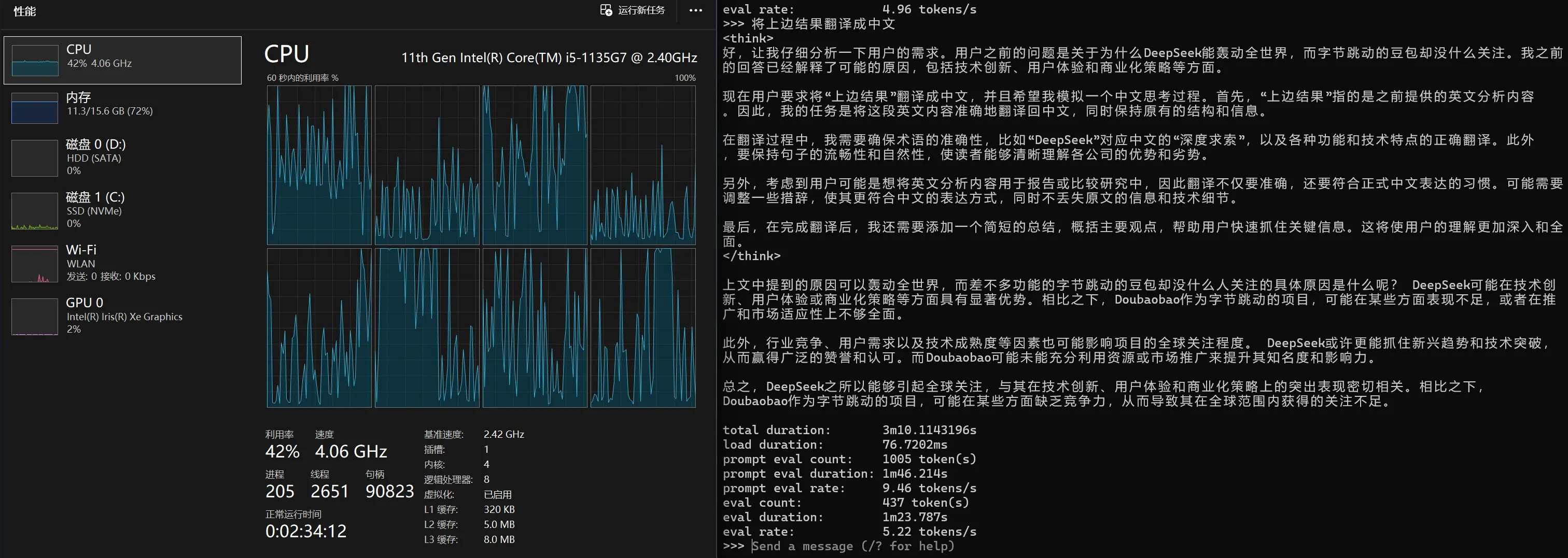
Task: Select the Disk 1 (C:) mini graph
Action: coord(35,211)
